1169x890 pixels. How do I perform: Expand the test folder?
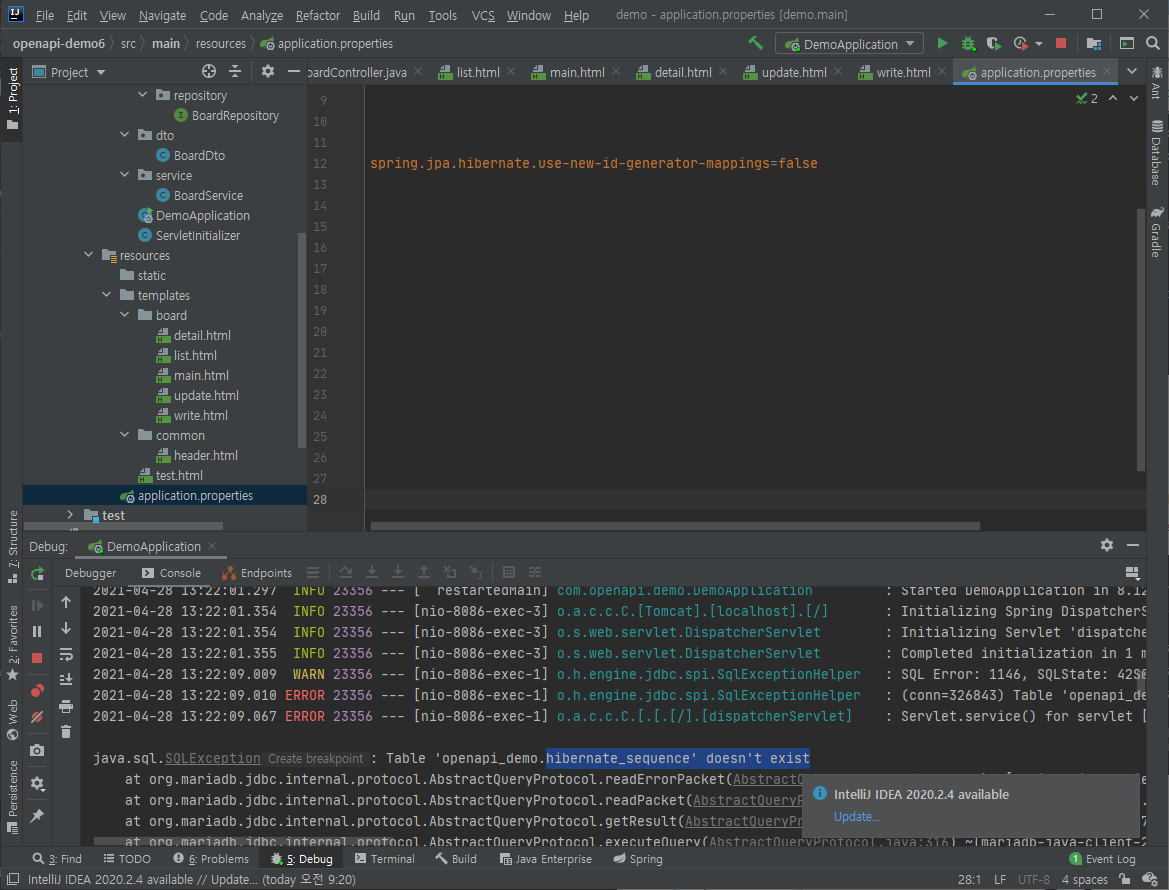point(70,515)
